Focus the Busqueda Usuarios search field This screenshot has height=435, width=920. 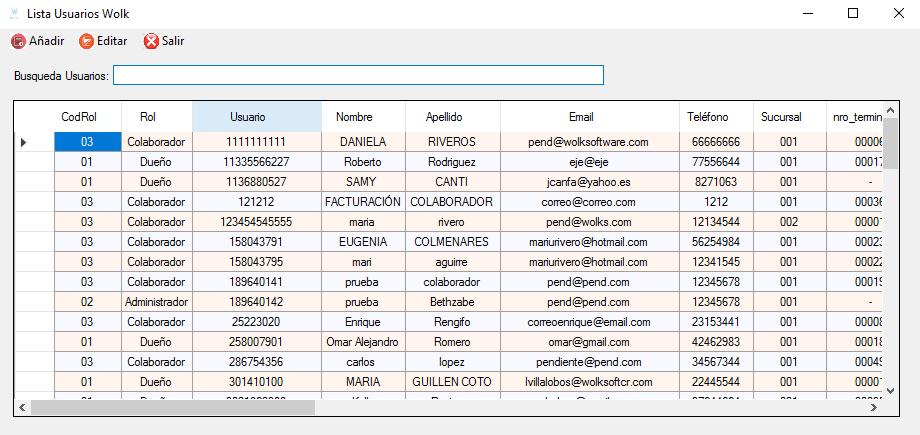point(358,75)
